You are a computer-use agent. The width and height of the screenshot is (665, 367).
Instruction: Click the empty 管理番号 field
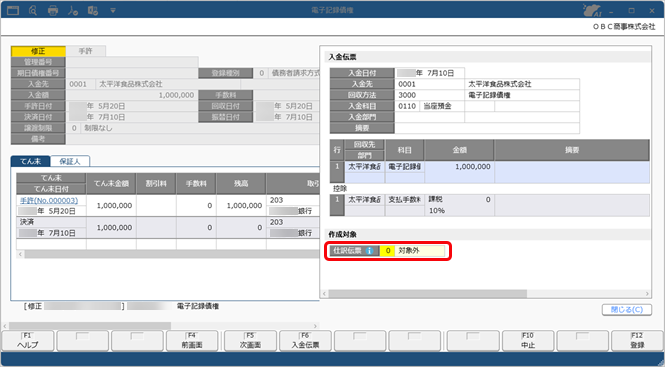click(132, 62)
